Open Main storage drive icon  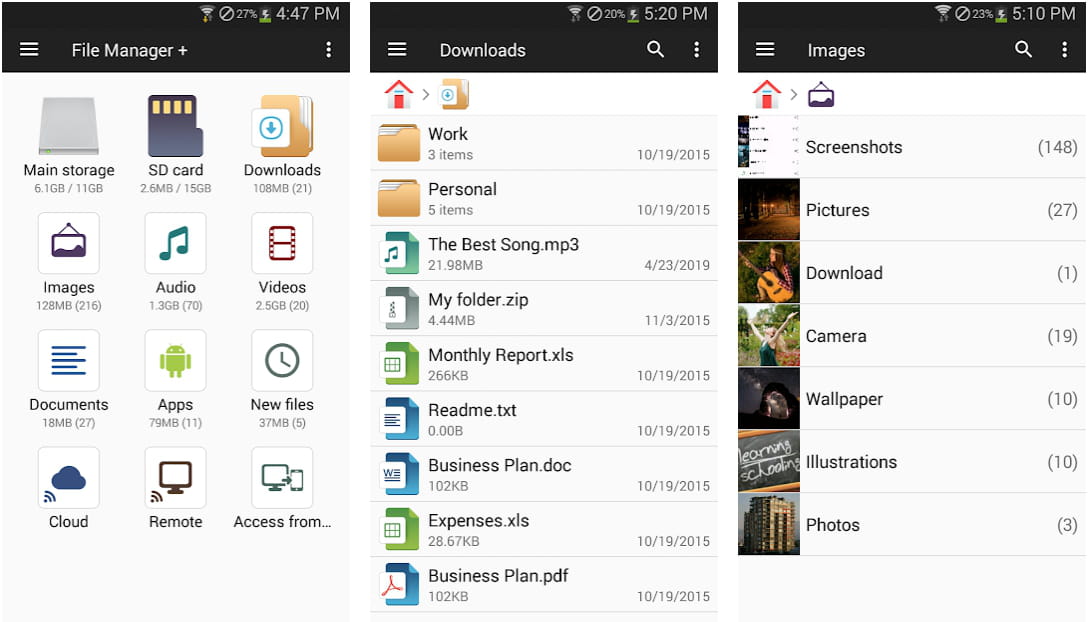[x=68, y=126]
